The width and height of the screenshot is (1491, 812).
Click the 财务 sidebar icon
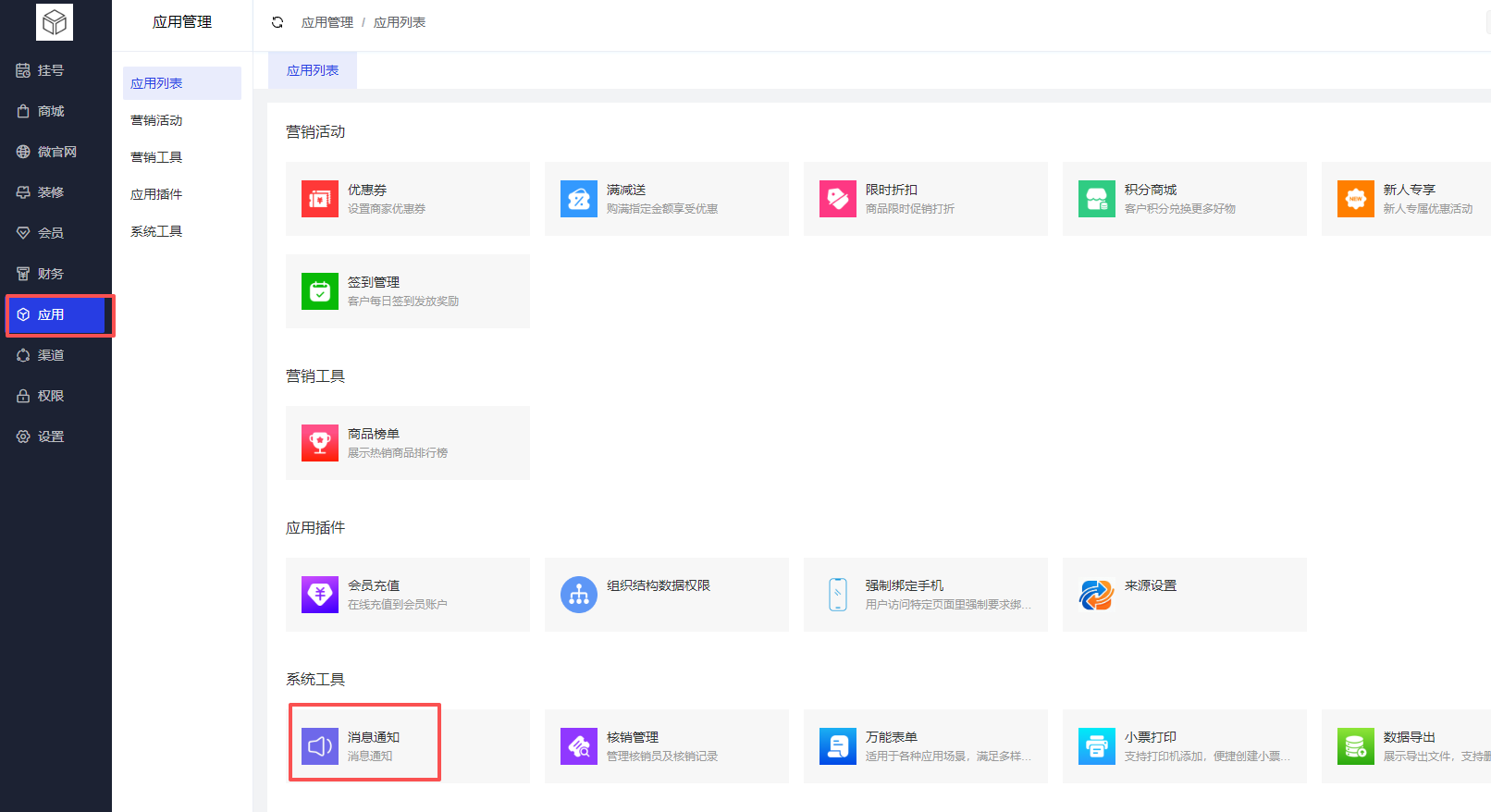(x=23, y=274)
